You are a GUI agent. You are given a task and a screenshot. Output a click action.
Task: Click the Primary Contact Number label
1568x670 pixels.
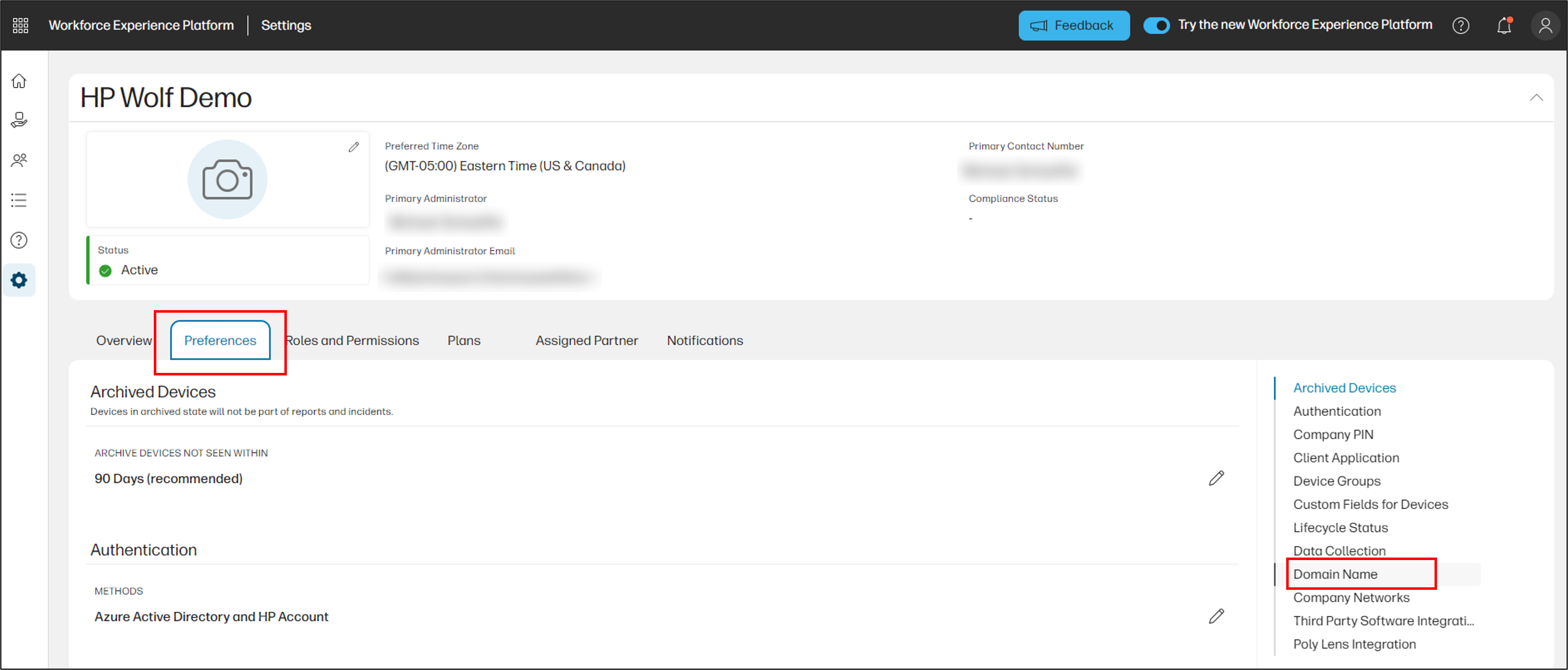(1026, 146)
